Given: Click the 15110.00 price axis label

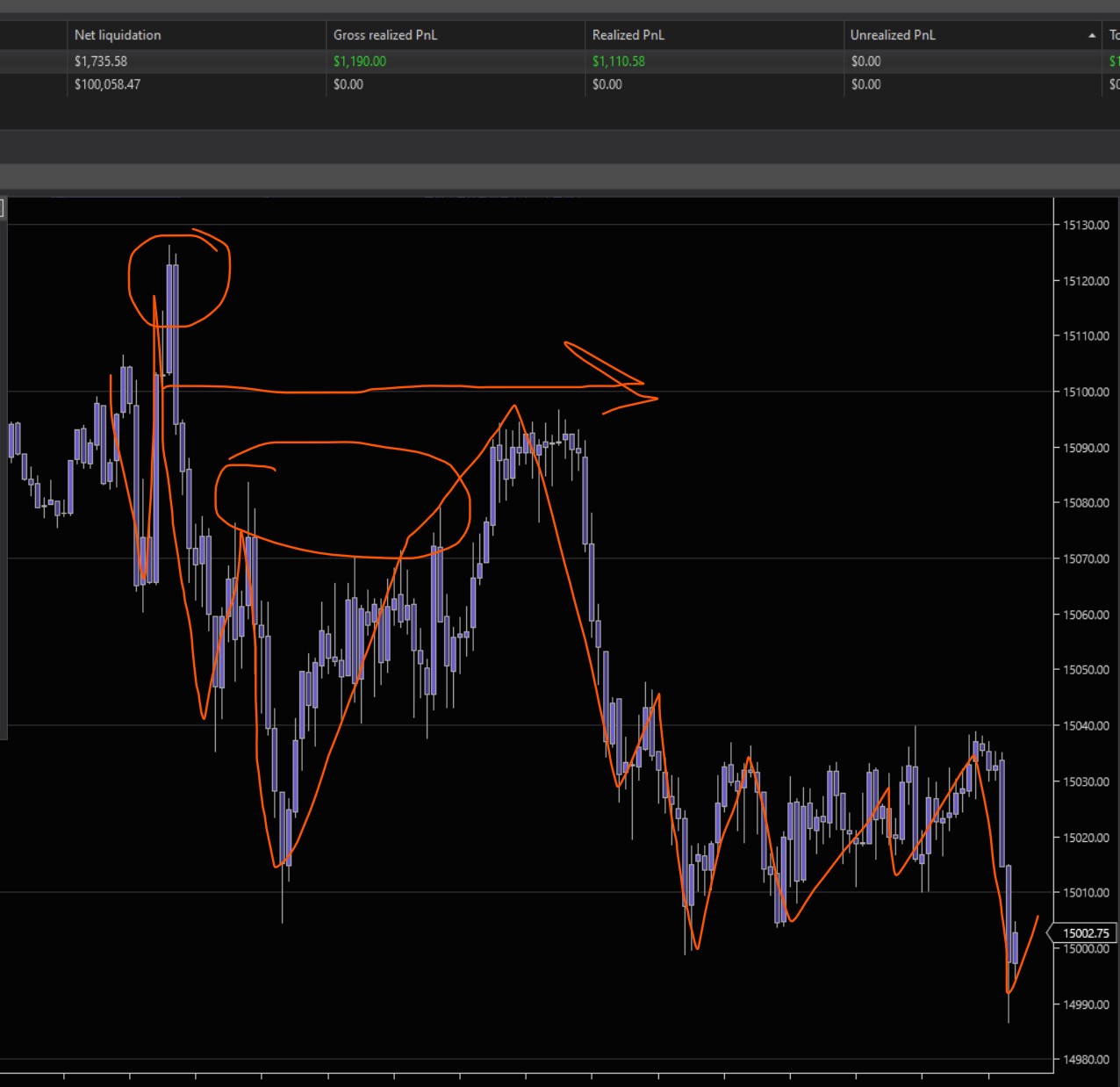Looking at the screenshot, I should coord(1086,336).
